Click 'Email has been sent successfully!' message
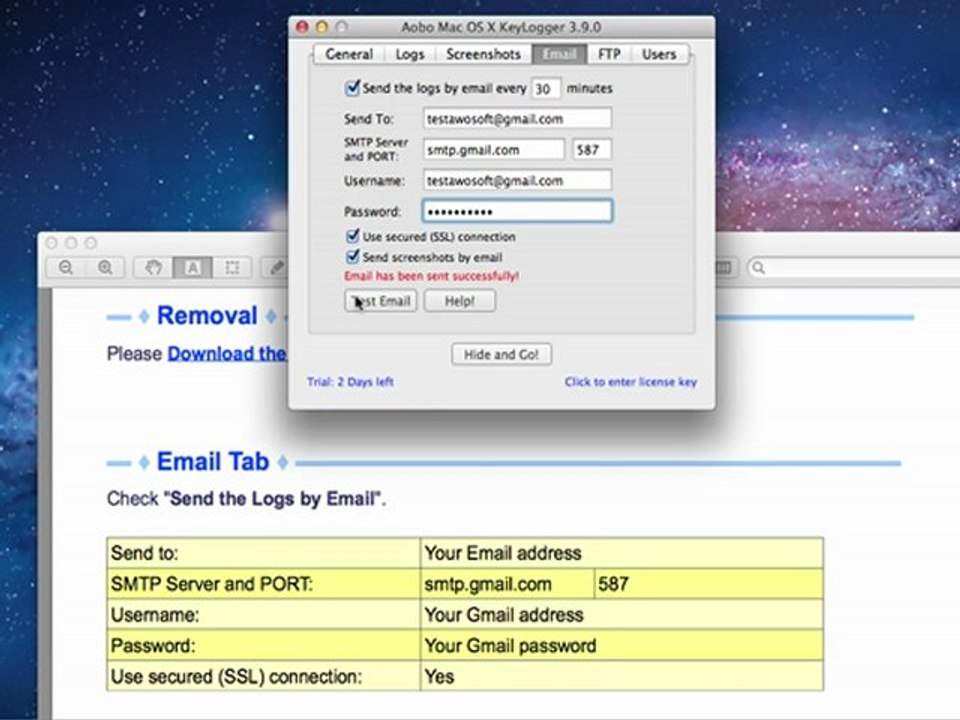 tap(432, 276)
